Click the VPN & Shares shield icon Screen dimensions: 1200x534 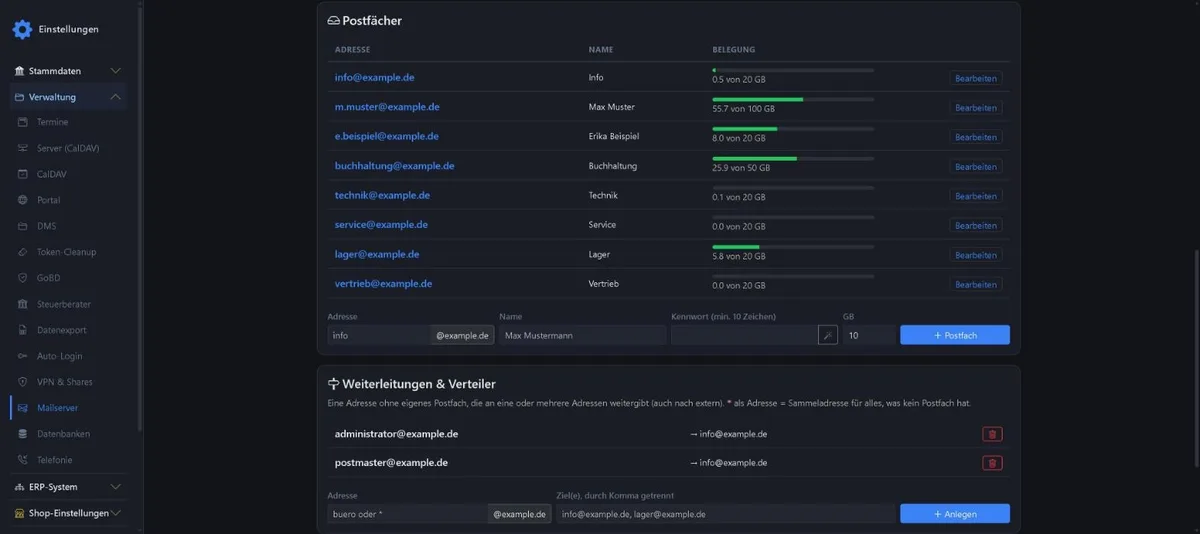(x=25, y=382)
